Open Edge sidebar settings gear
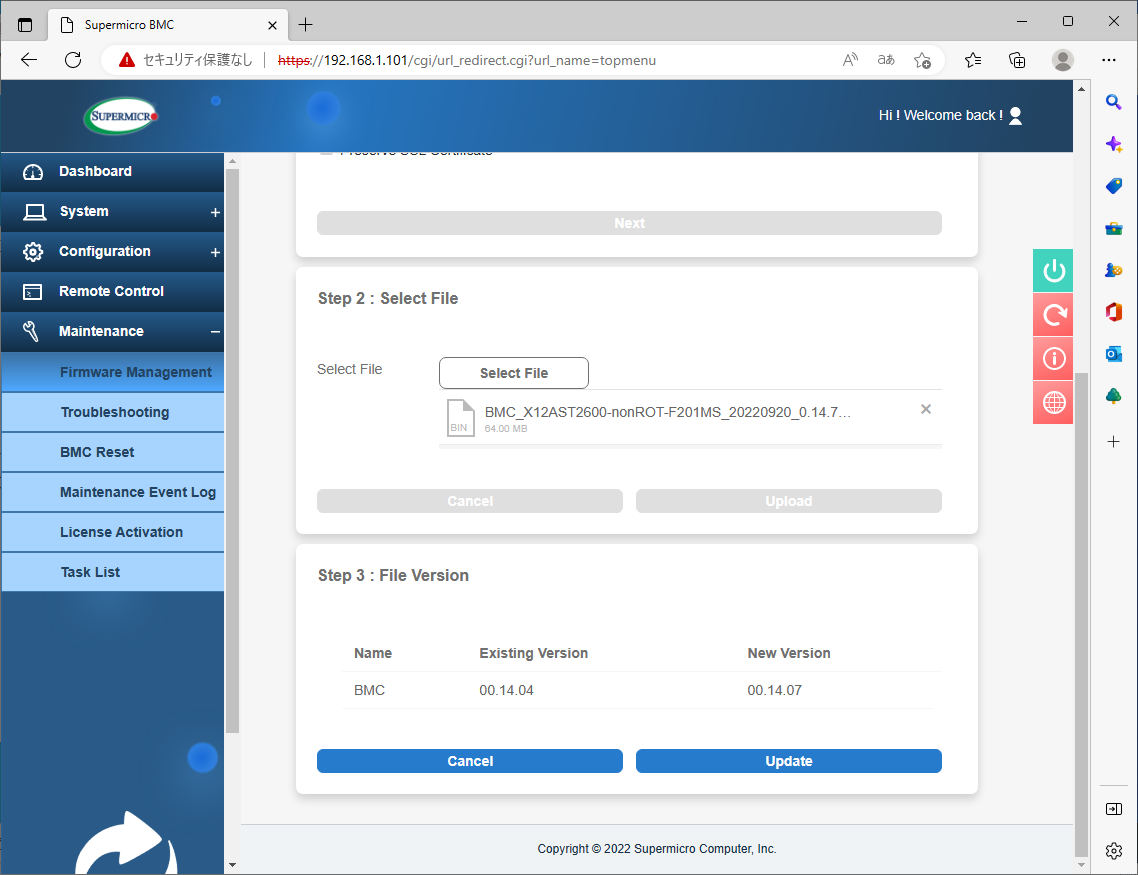This screenshot has height=875, width=1138. point(1113,851)
